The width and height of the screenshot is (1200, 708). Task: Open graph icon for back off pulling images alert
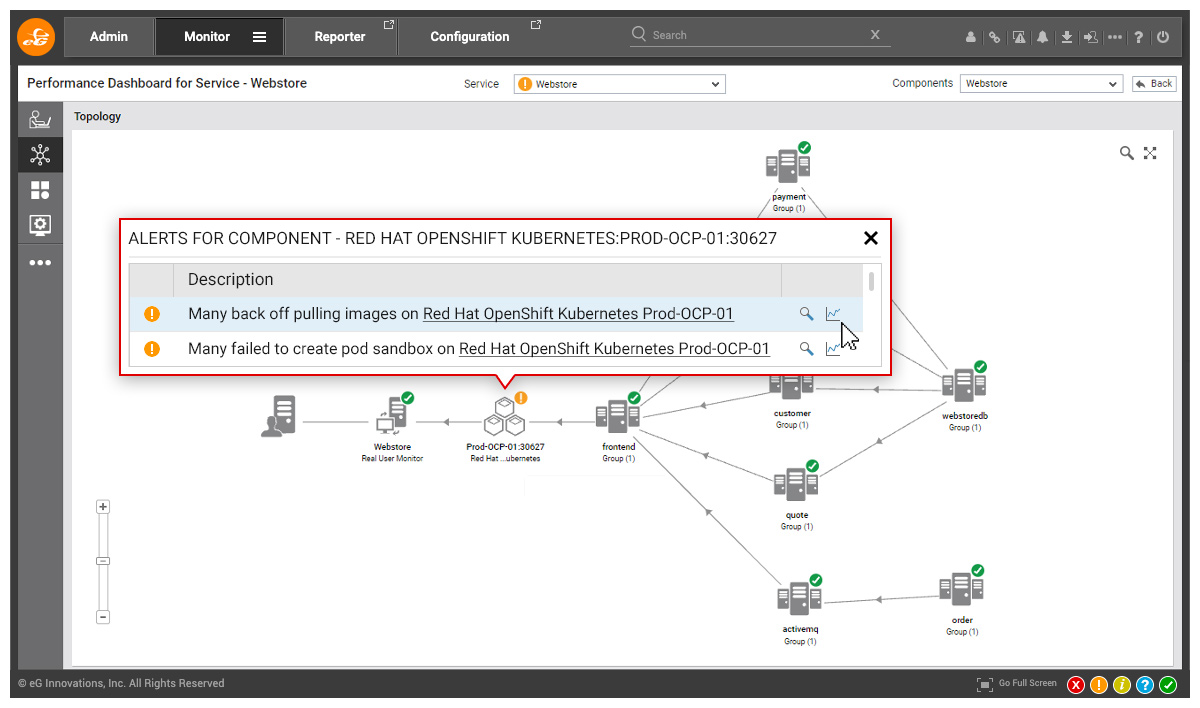833,314
